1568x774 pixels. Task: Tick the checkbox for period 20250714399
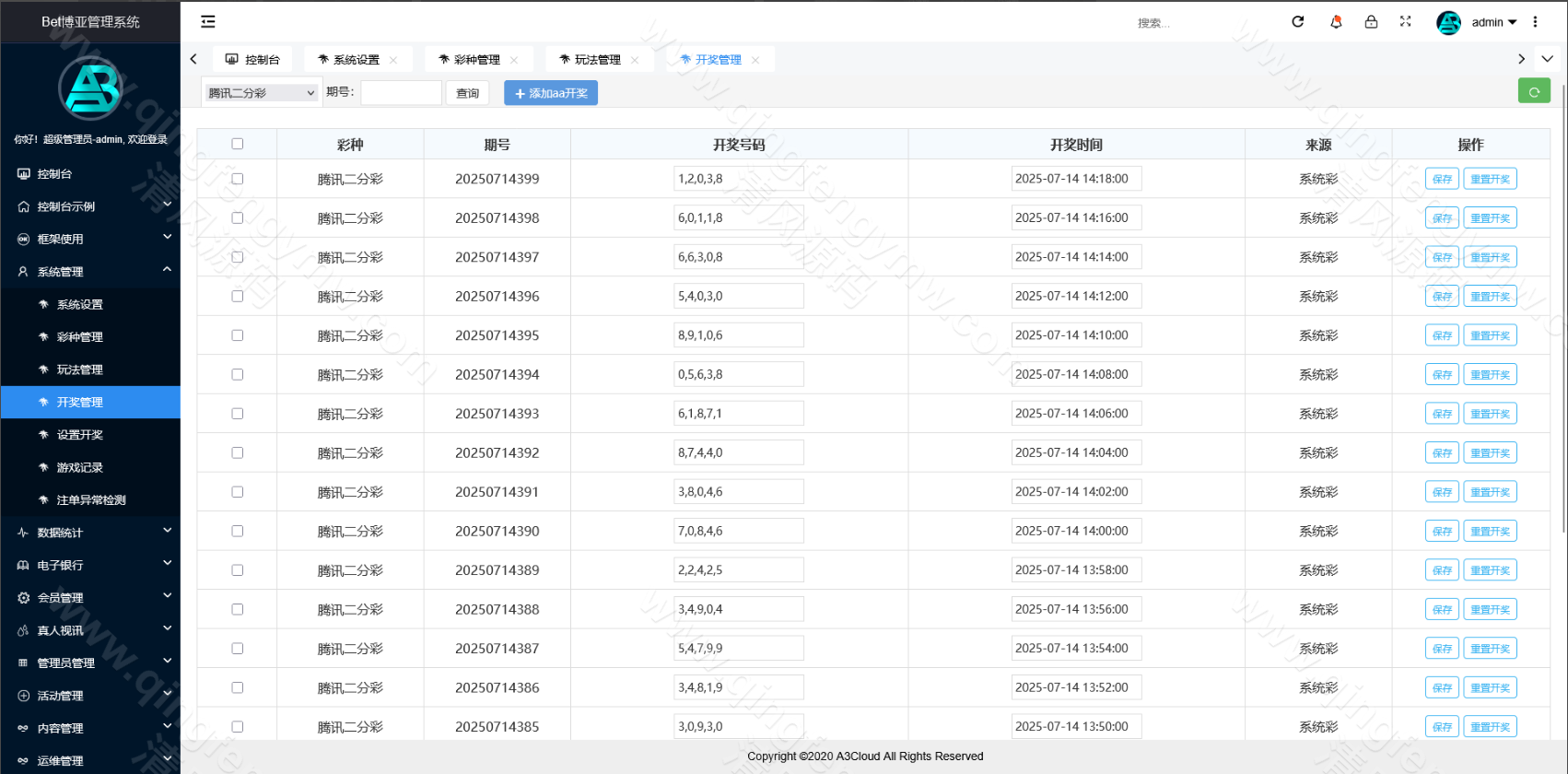pos(238,179)
